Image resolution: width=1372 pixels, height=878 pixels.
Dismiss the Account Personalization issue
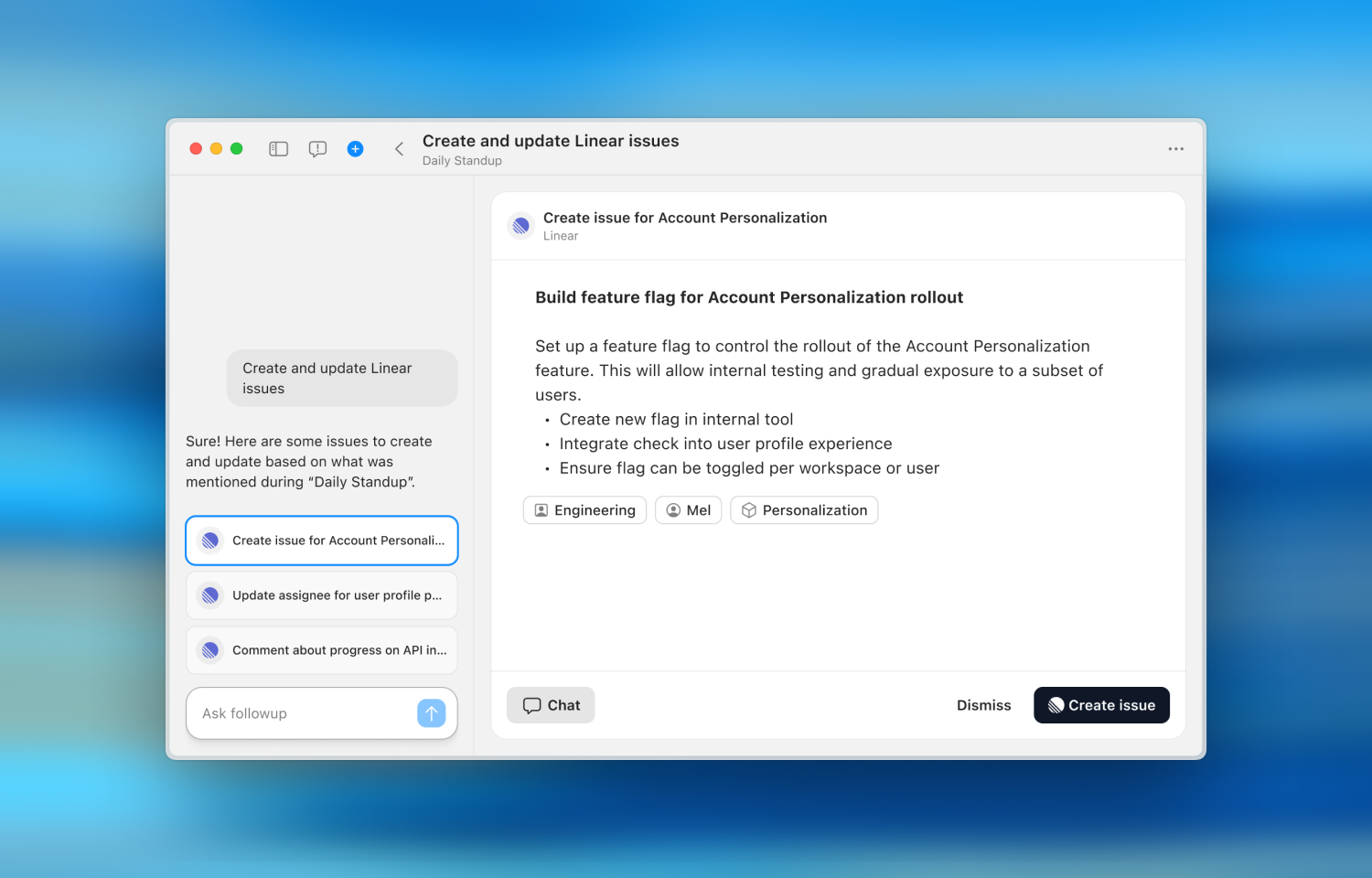[983, 704]
